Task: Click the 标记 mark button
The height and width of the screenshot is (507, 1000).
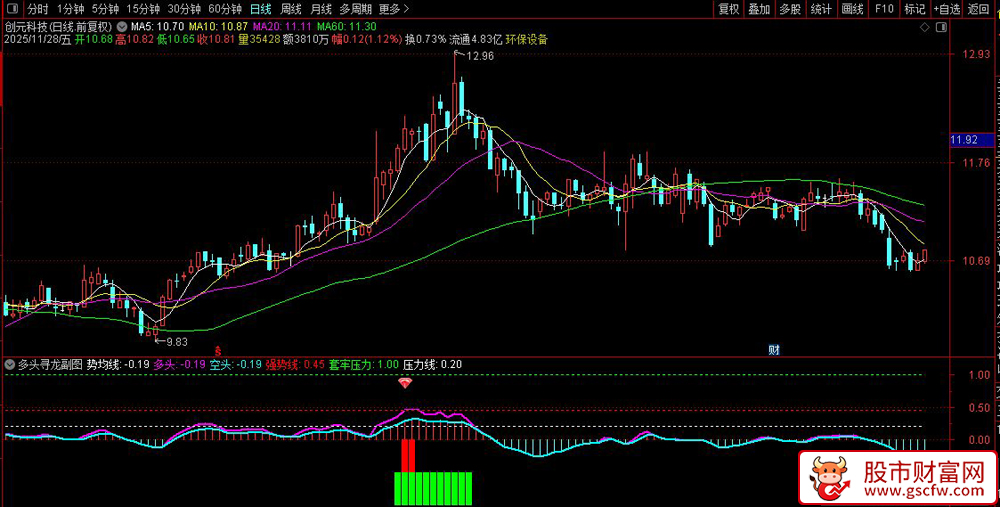Action: pos(915,9)
